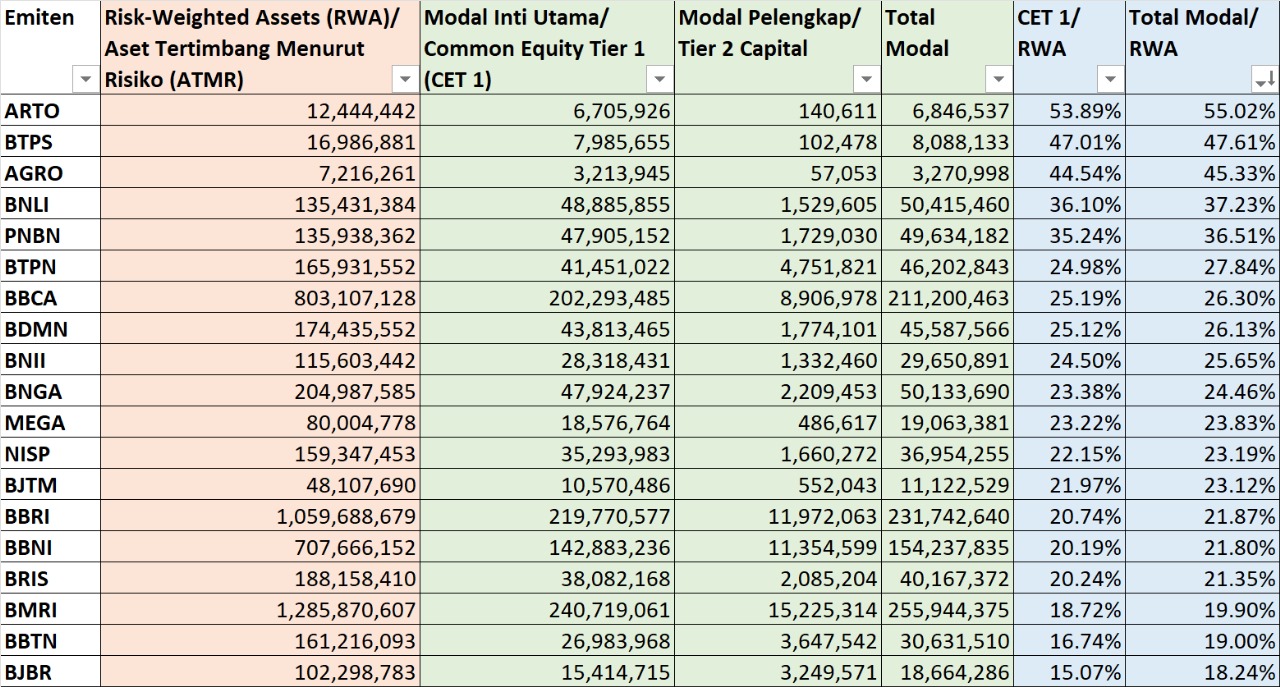Select the Risk-Weighted Assets (RWA) header cell
This screenshot has height=687, width=1280.
click(x=260, y=48)
